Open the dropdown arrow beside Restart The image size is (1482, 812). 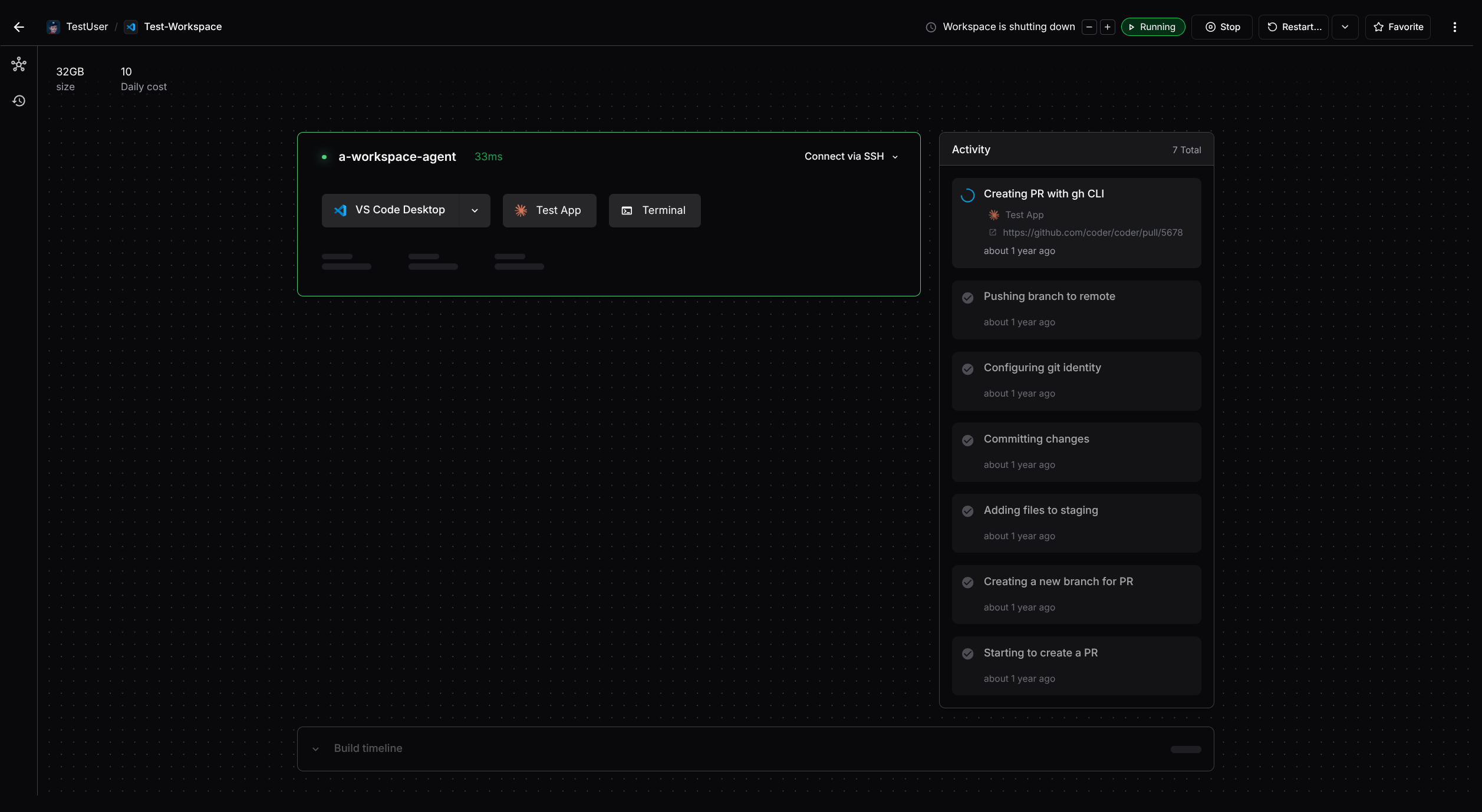click(1345, 27)
